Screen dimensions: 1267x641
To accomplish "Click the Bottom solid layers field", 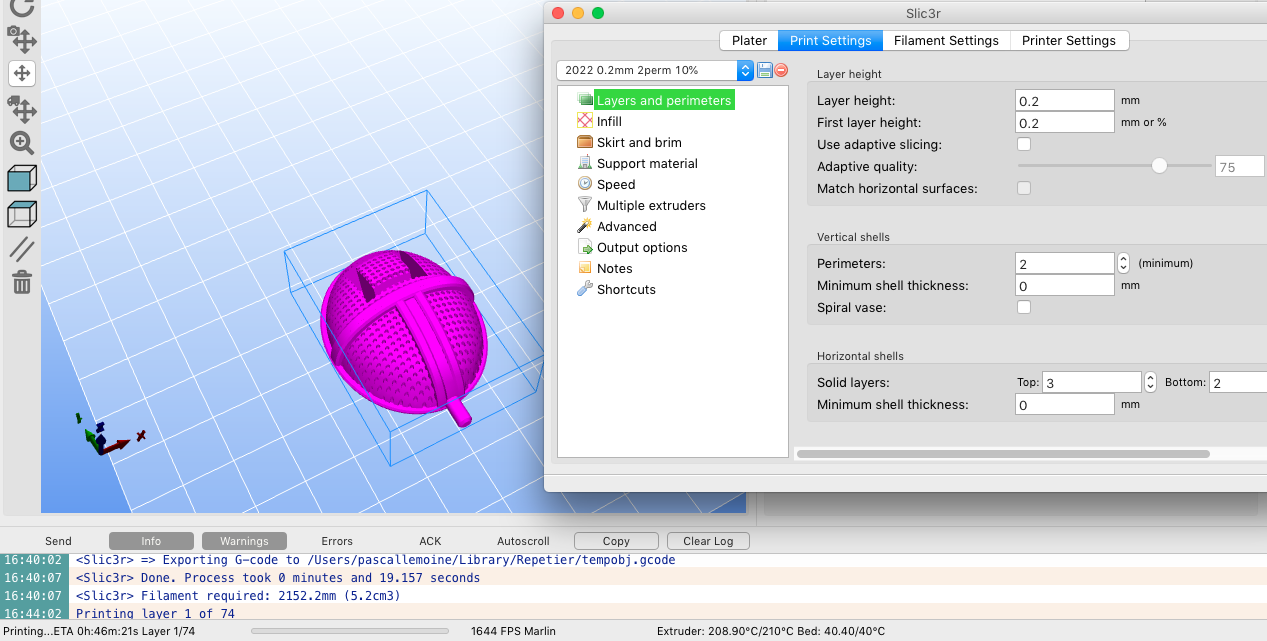I will 1238,383.
